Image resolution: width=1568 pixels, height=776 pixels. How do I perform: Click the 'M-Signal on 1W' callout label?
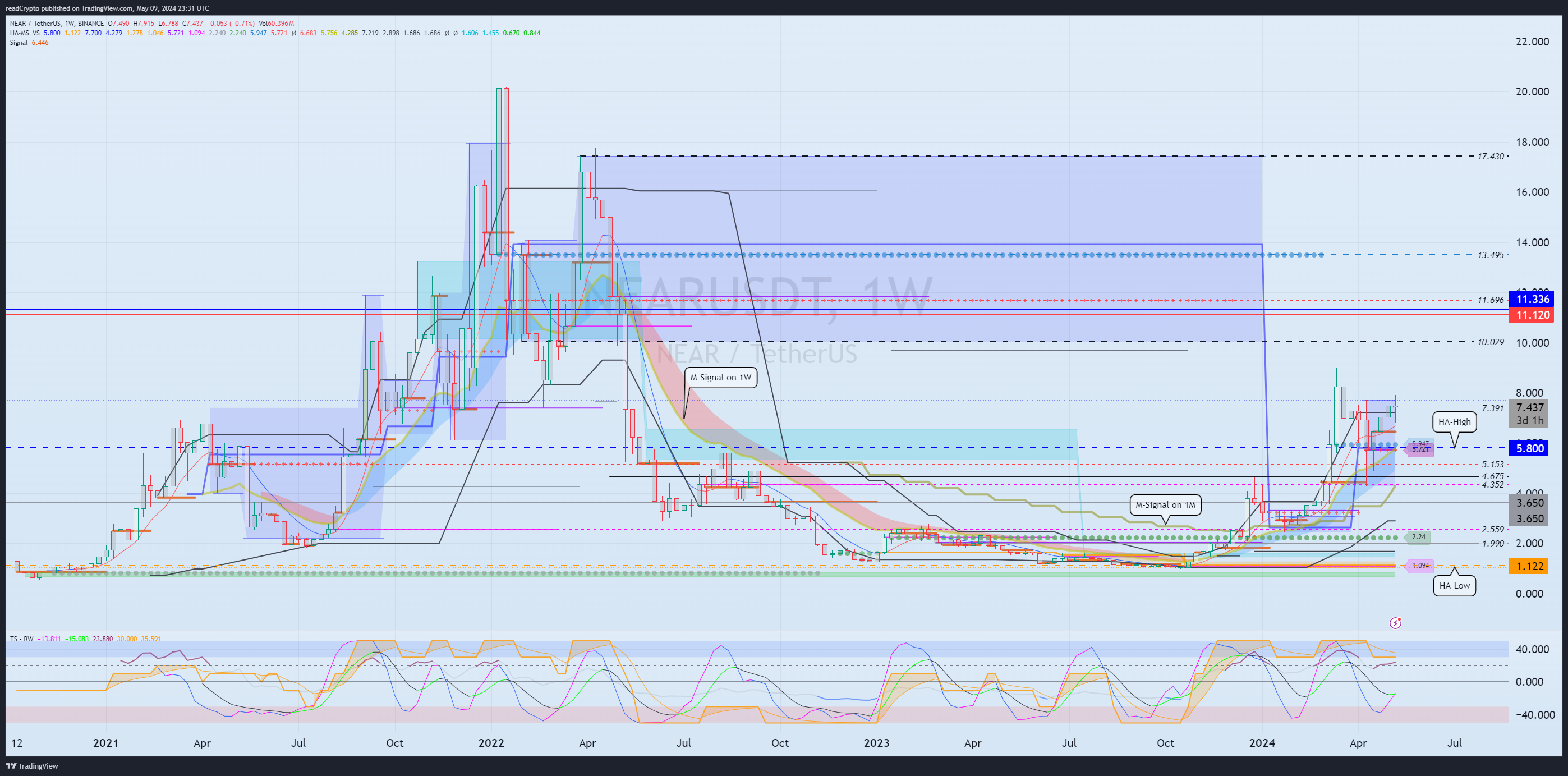click(721, 378)
